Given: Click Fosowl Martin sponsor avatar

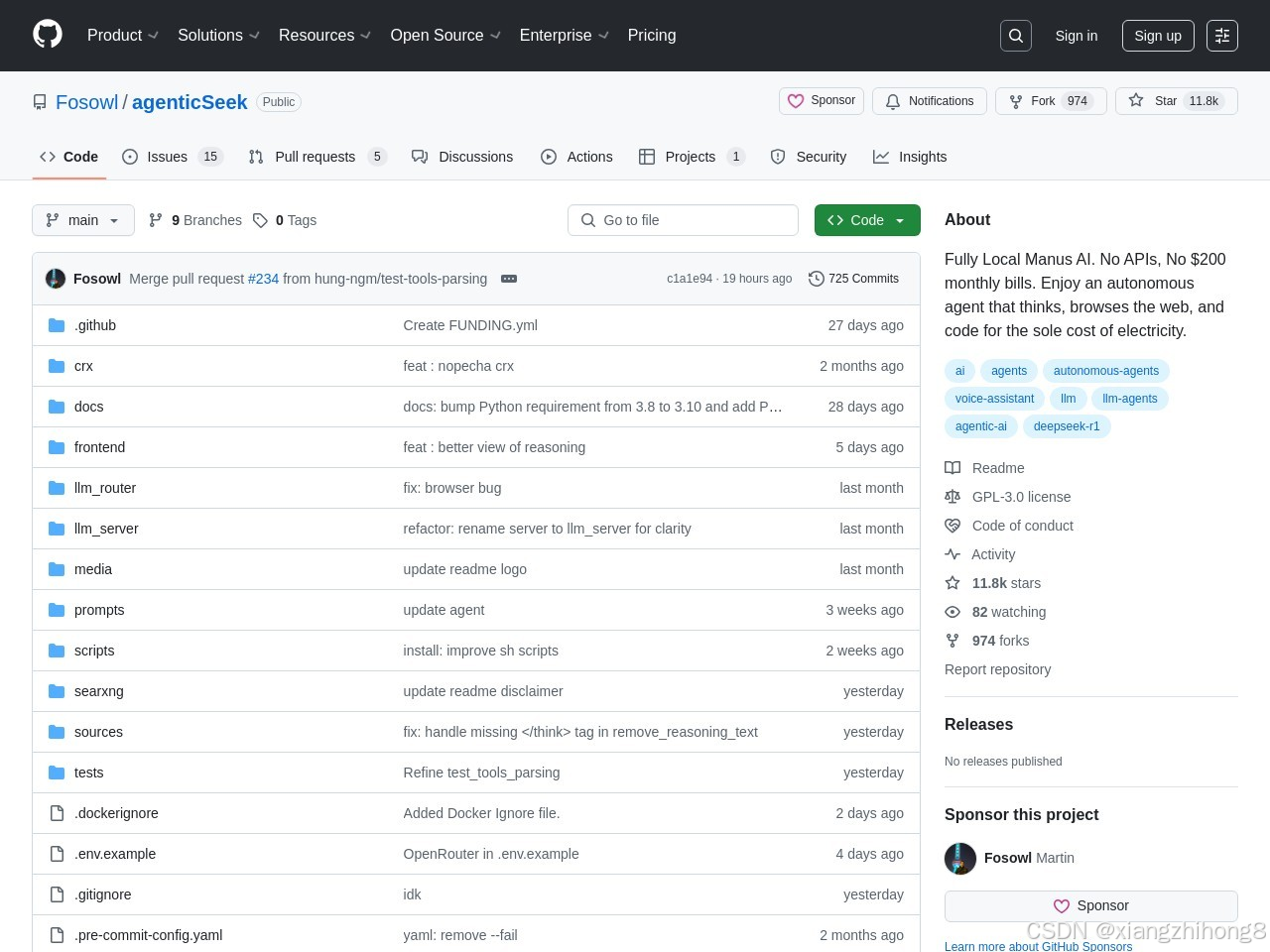Looking at the screenshot, I should 960,858.
